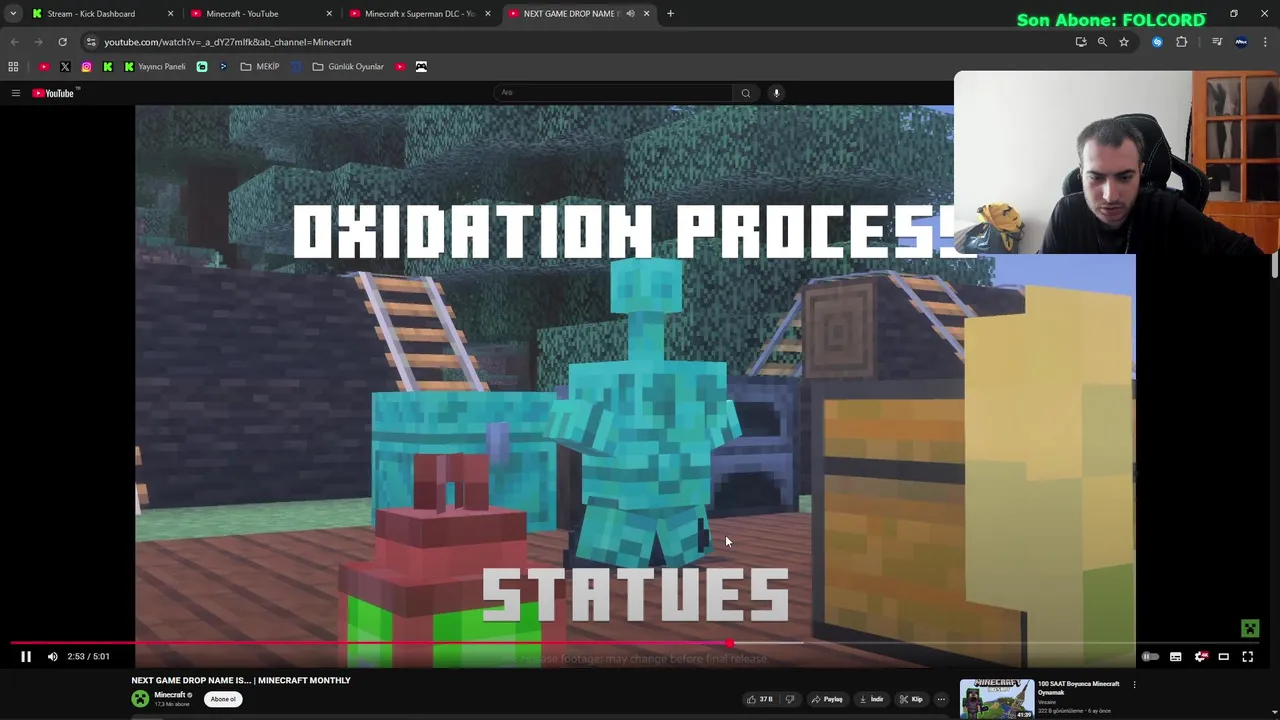
Task: Pause the YouTube video
Action: 26,657
